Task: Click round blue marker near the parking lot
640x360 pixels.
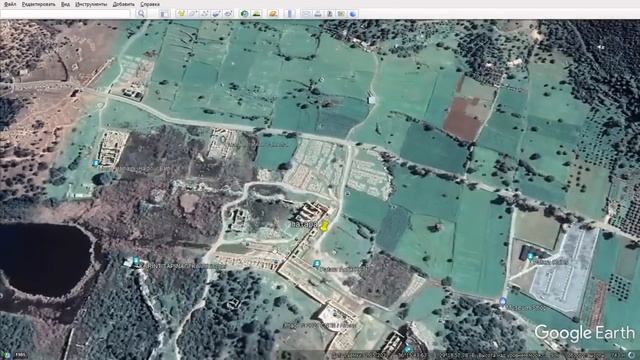Action: click(x=503, y=301)
